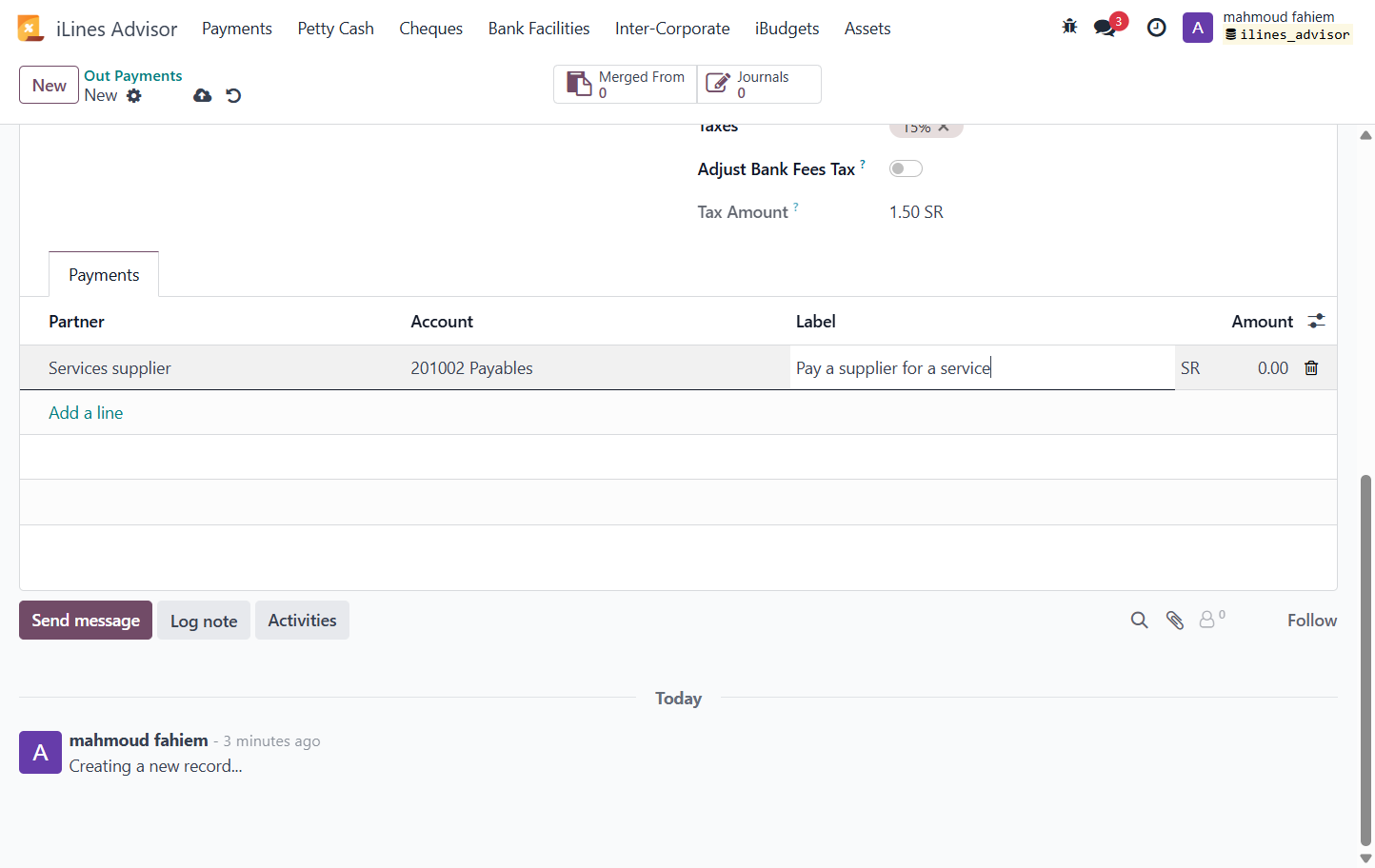Click the page vertical scrollbar thumb
This screenshot has width=1375, height=868.
point(1365,660)
